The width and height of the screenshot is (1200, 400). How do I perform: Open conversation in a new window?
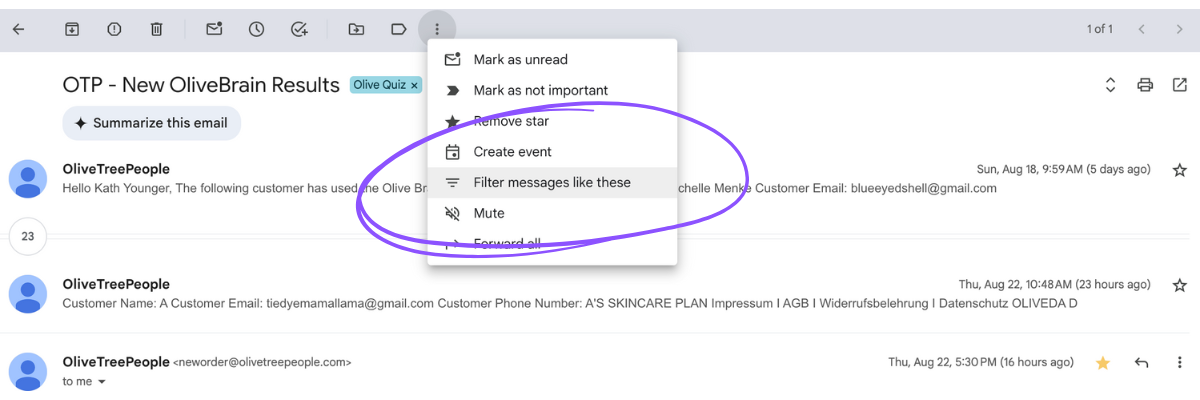(x=1180, y=85)
